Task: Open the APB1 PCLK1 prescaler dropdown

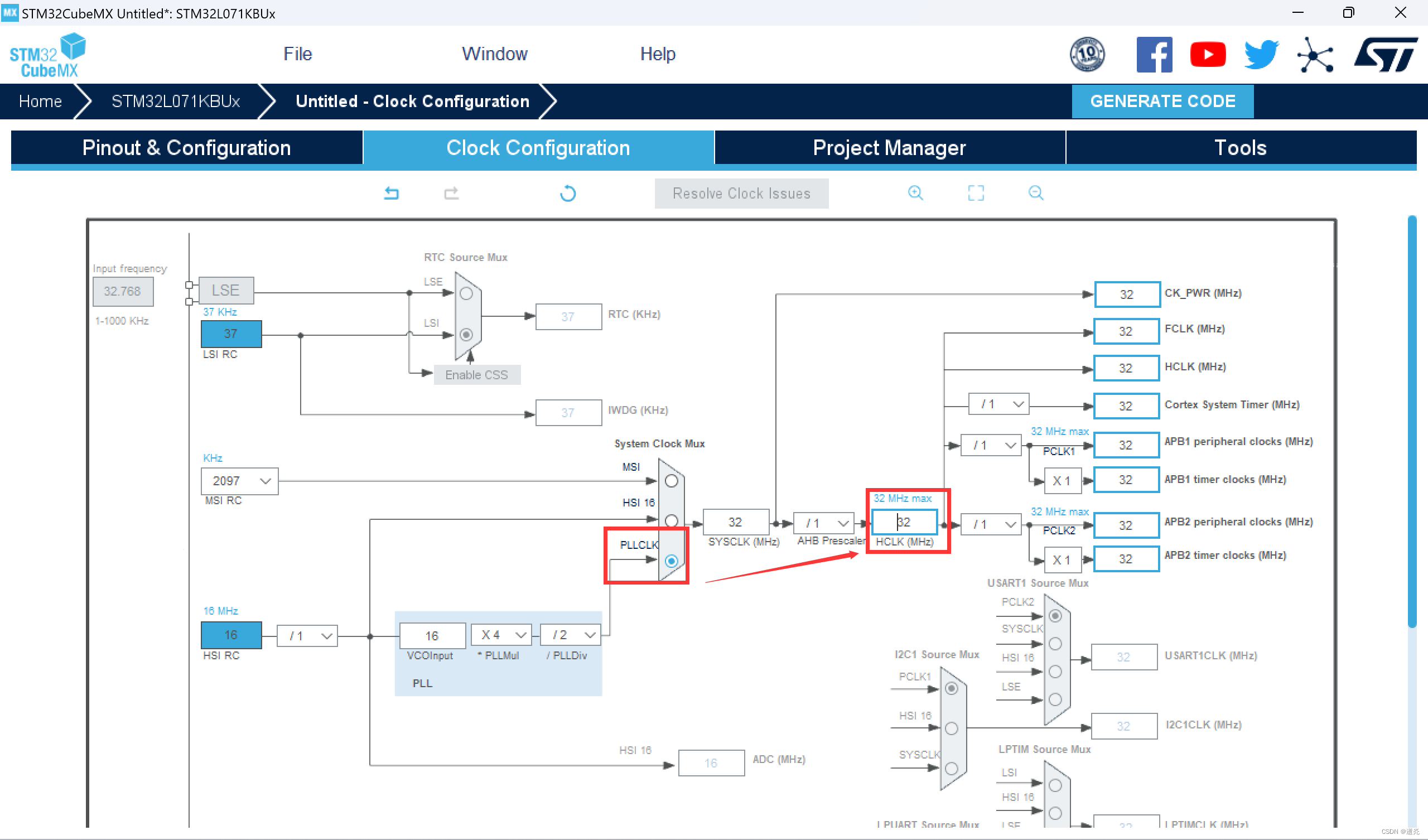Action: [991, 446]
